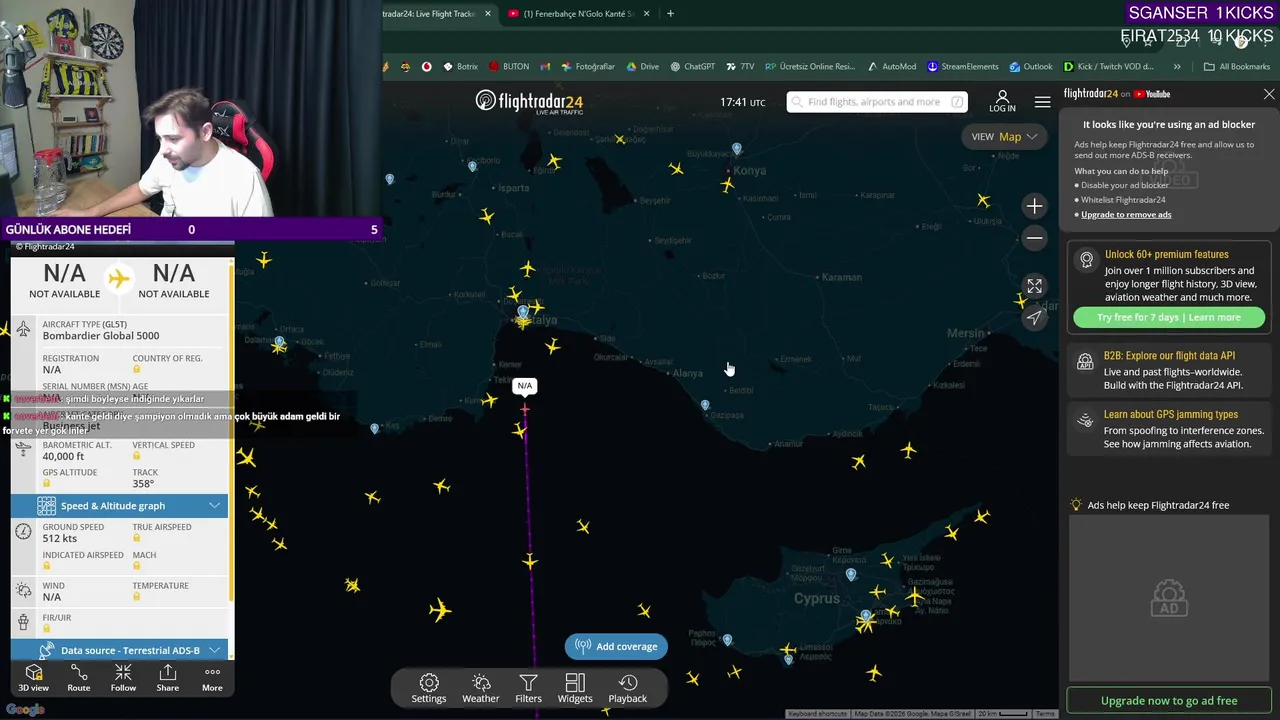Open Learn about GPS jamming types

tap(1169, 429)
